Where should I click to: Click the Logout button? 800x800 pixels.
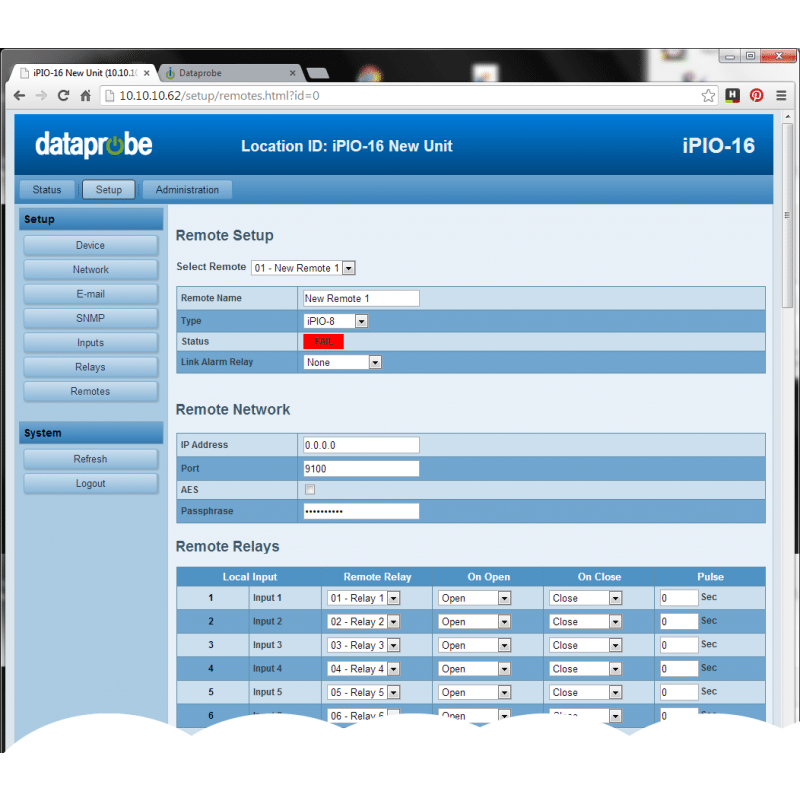[90, 484]
